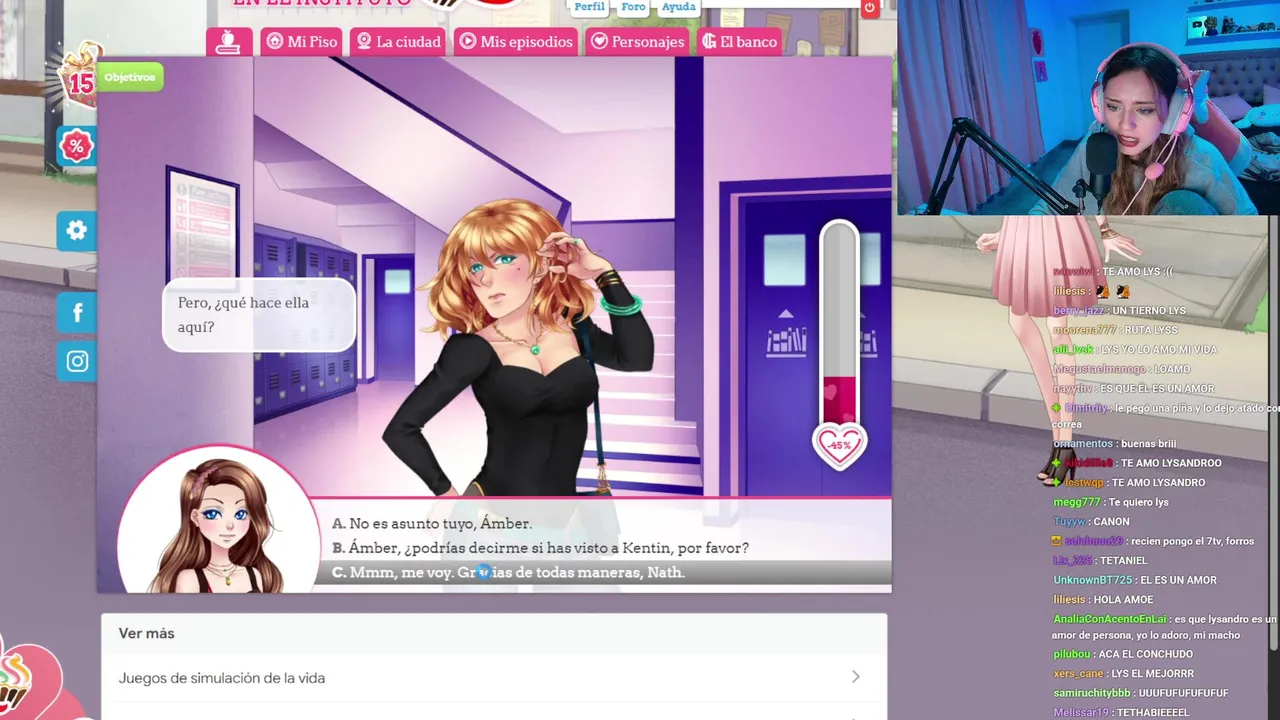The image size is (1280, 720).
Task: Open the book icon tab in game menu
Action: (229, 41)
